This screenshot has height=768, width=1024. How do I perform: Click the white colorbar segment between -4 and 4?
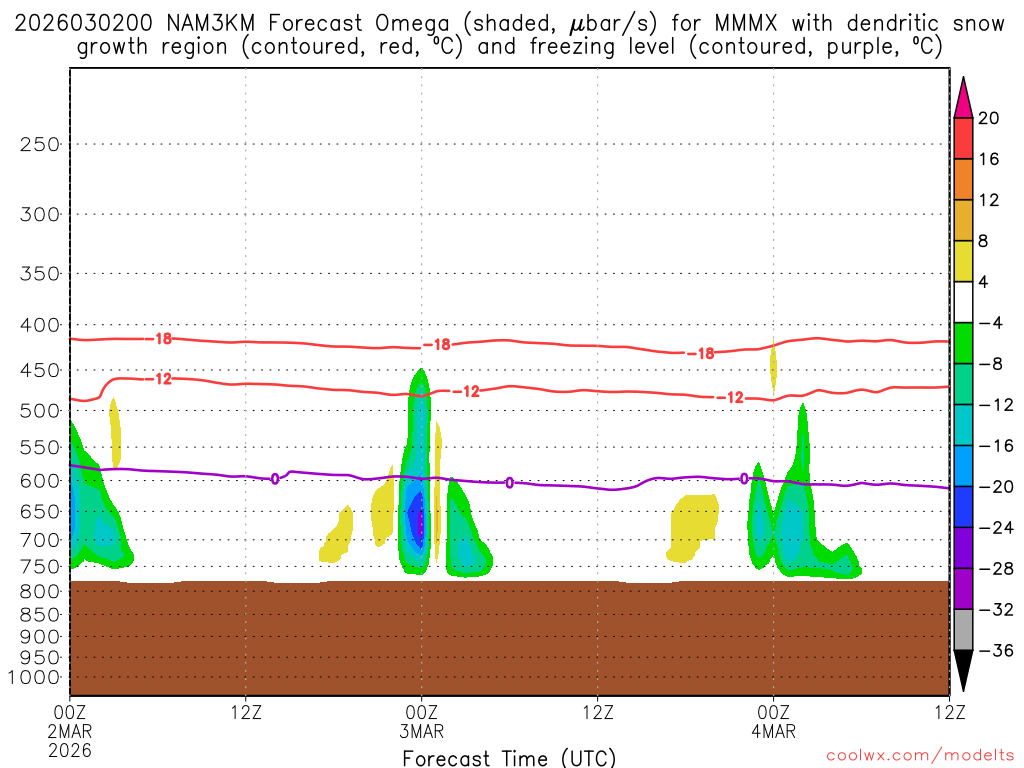click(963, 302)
